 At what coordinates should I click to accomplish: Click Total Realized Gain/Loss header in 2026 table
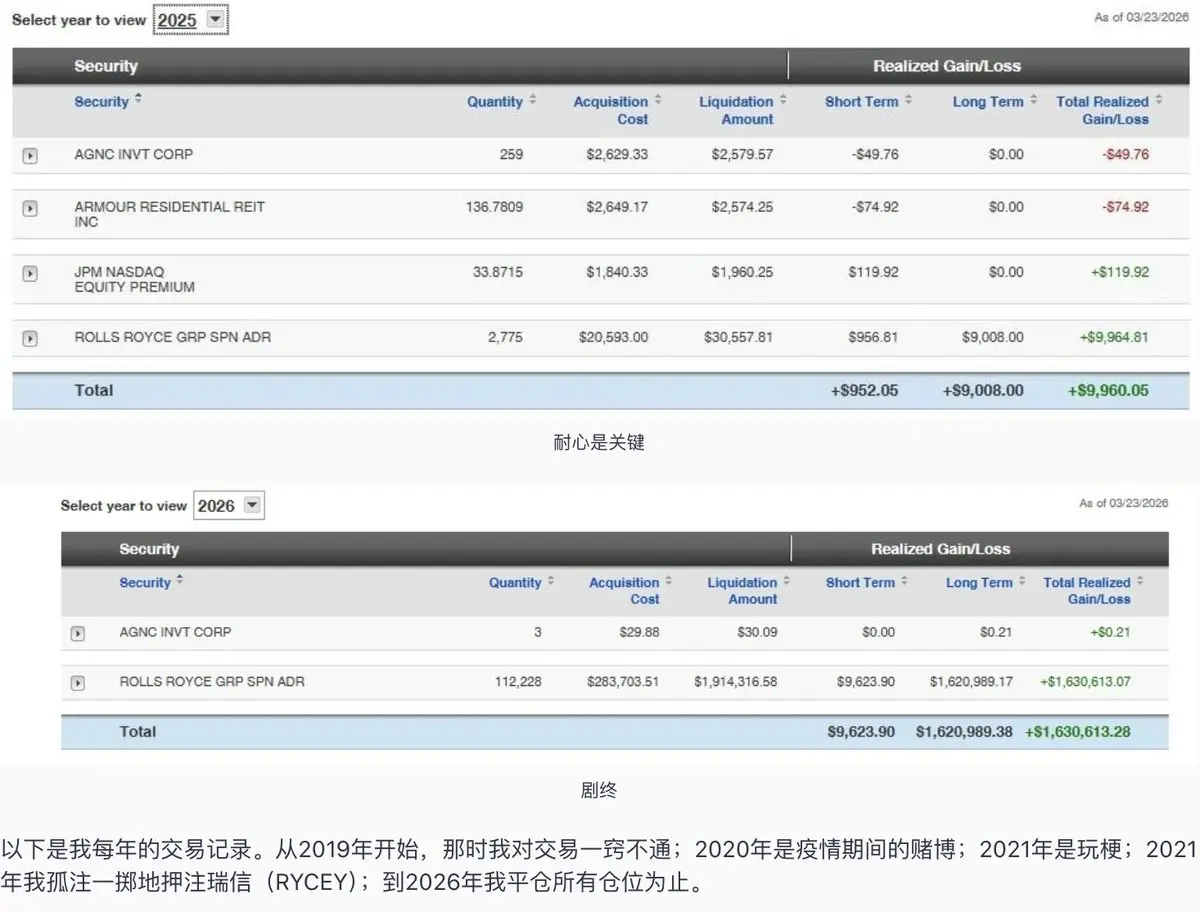(1087, 590)
